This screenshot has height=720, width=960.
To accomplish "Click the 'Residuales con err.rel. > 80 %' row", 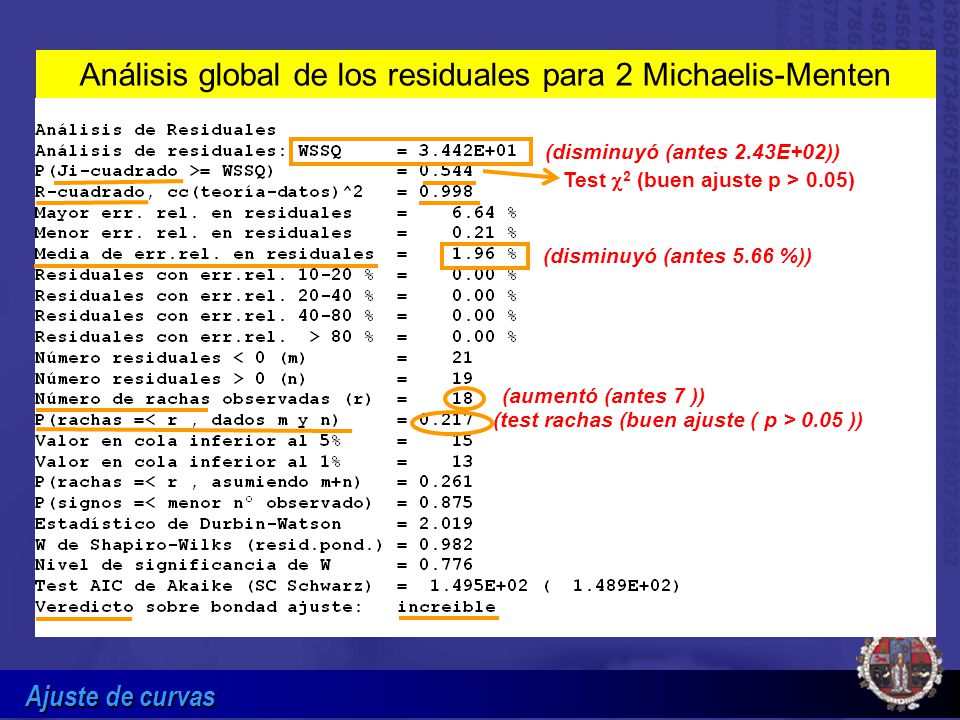I will (276, 337).
